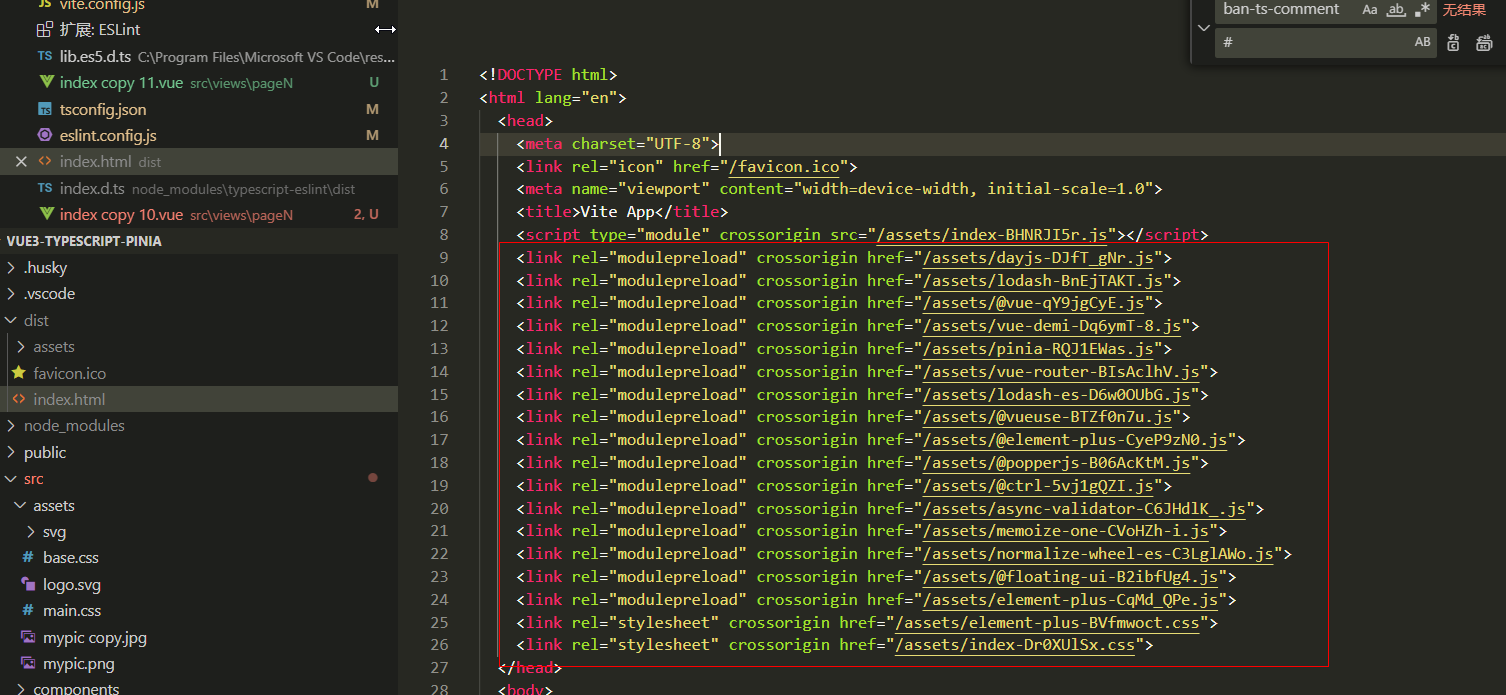1506x695 pixels.
Task: Click the JSON icon beside tsconfig.json
Action: (x=45, y=109)
